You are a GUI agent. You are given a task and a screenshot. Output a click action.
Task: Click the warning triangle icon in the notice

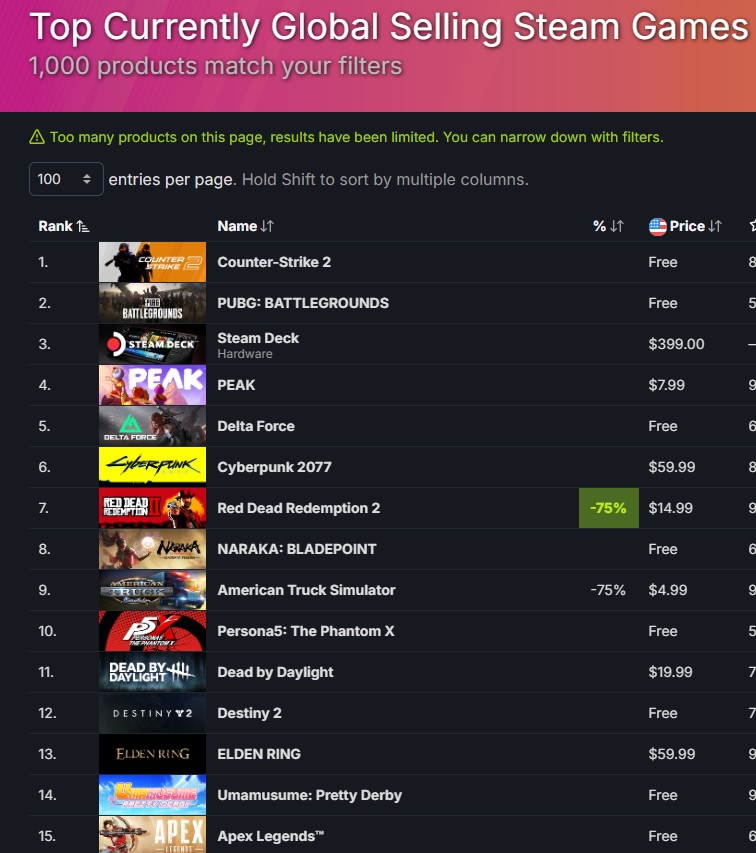(x=36, y=137)
